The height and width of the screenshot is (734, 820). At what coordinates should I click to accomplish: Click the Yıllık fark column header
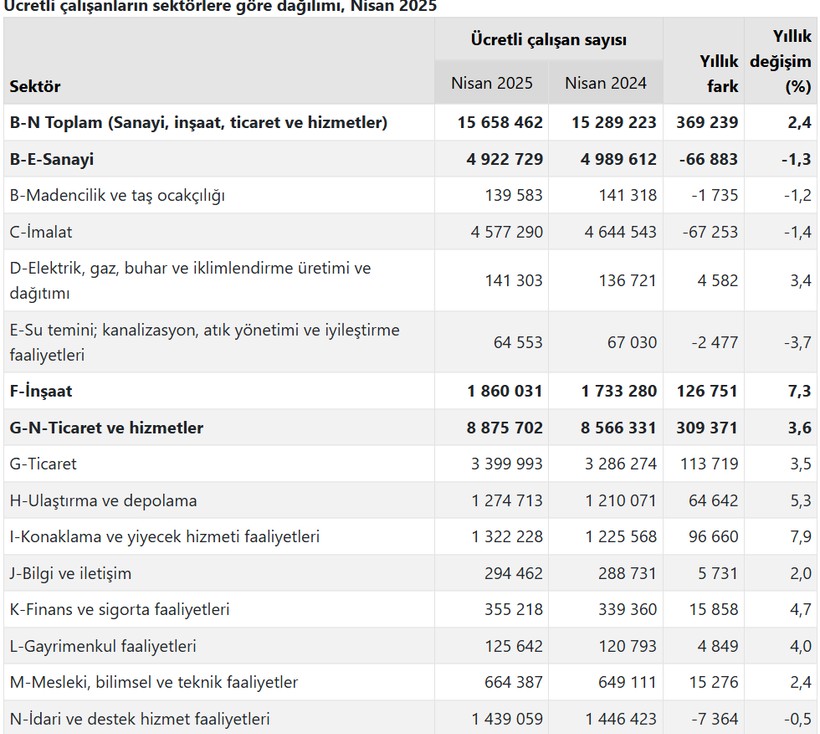point(719,74)
